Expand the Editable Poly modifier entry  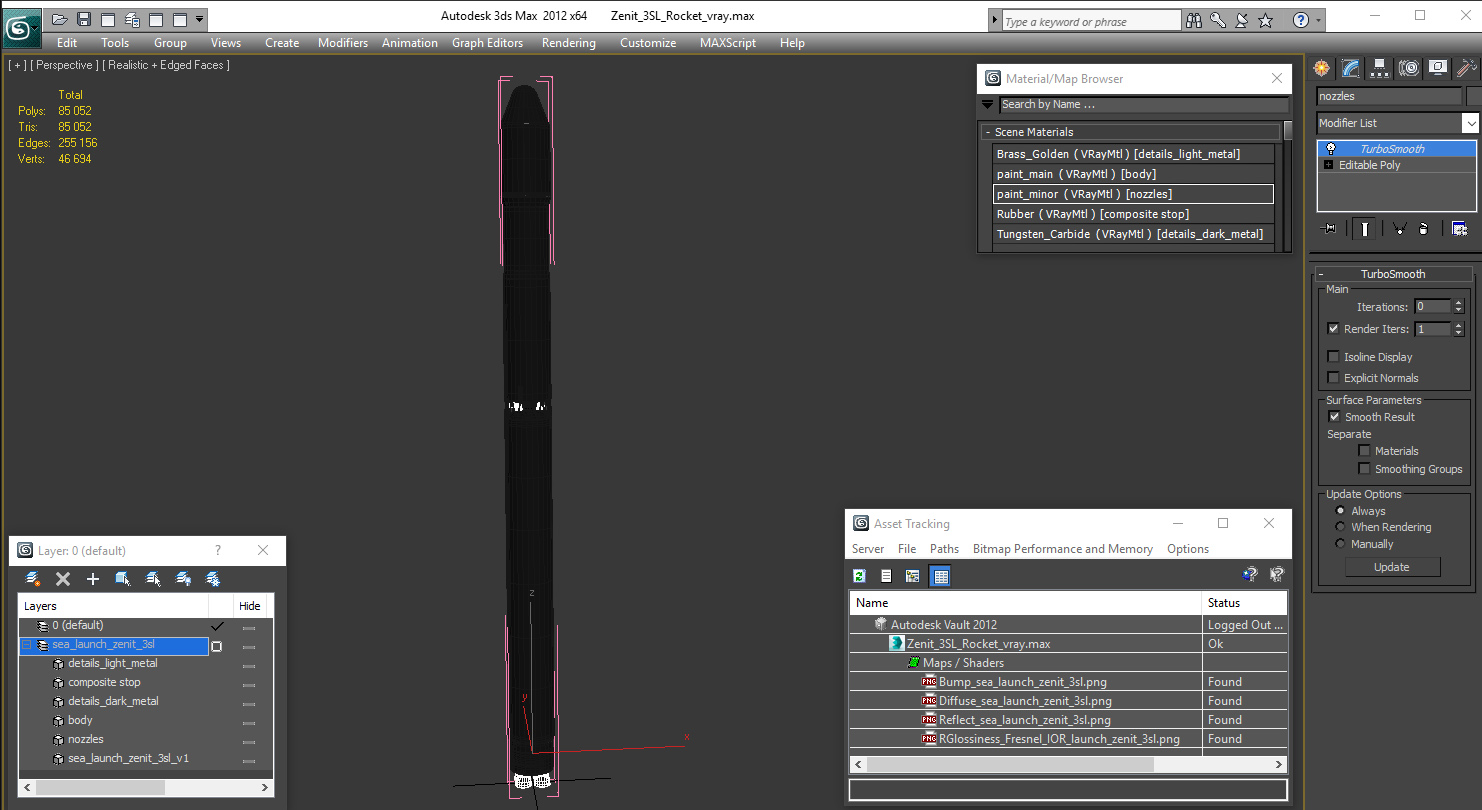pyautogui.click(x=1329, y=165)
